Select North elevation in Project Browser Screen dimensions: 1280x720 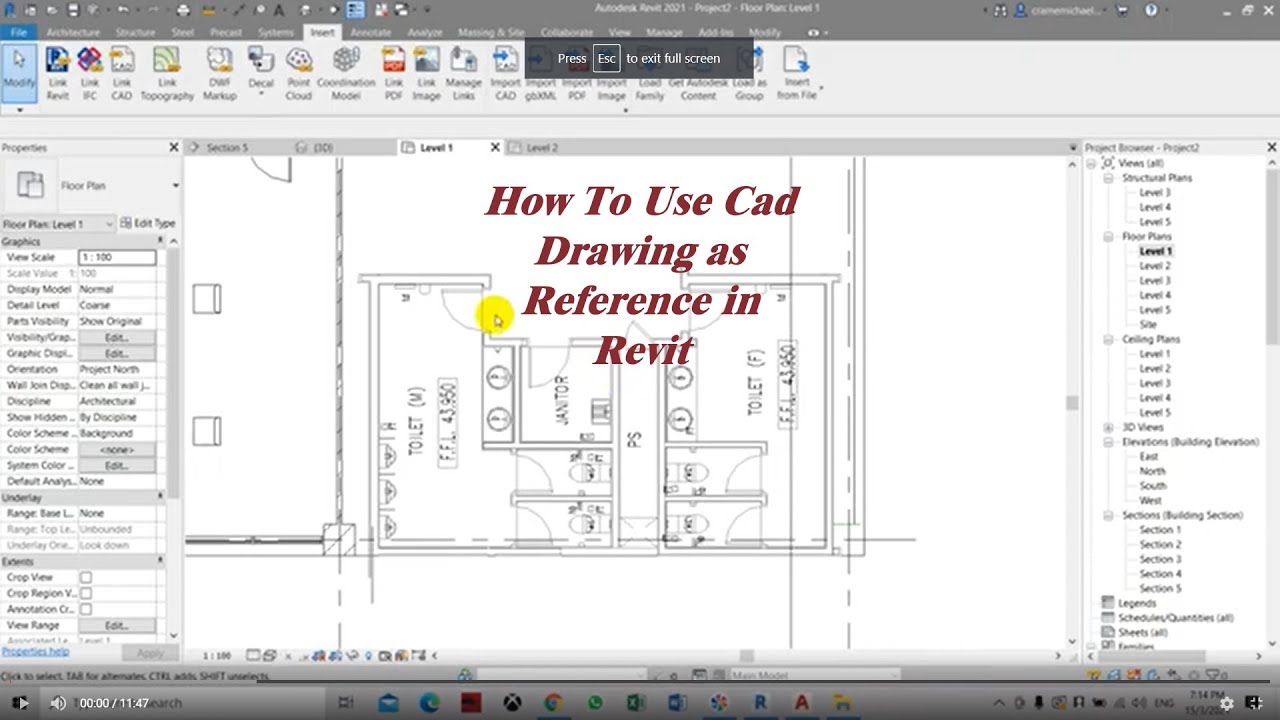point(1152,471)
